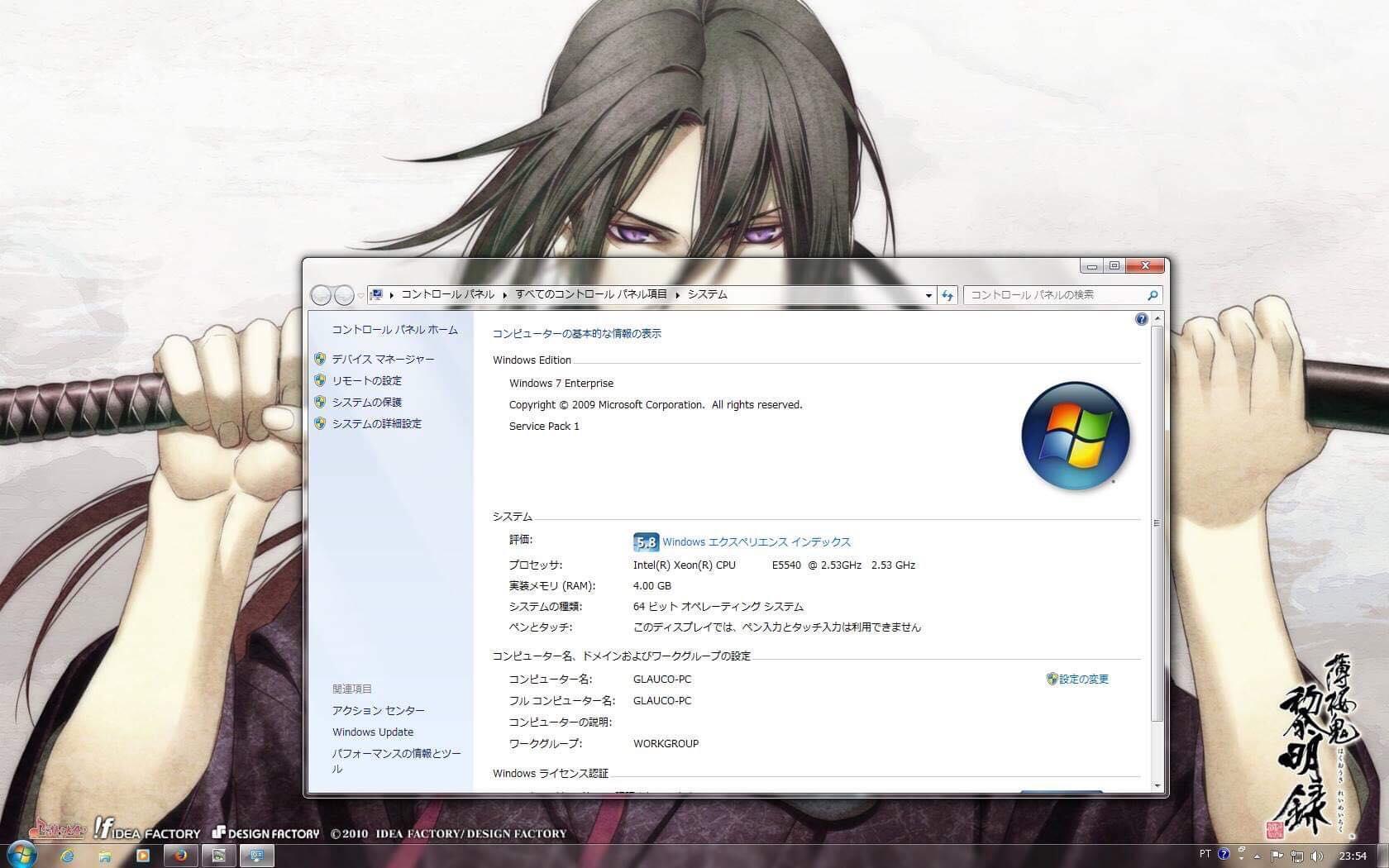Switch to Firefox in the taskbar

pyautogui.click(x=180, y=856)
